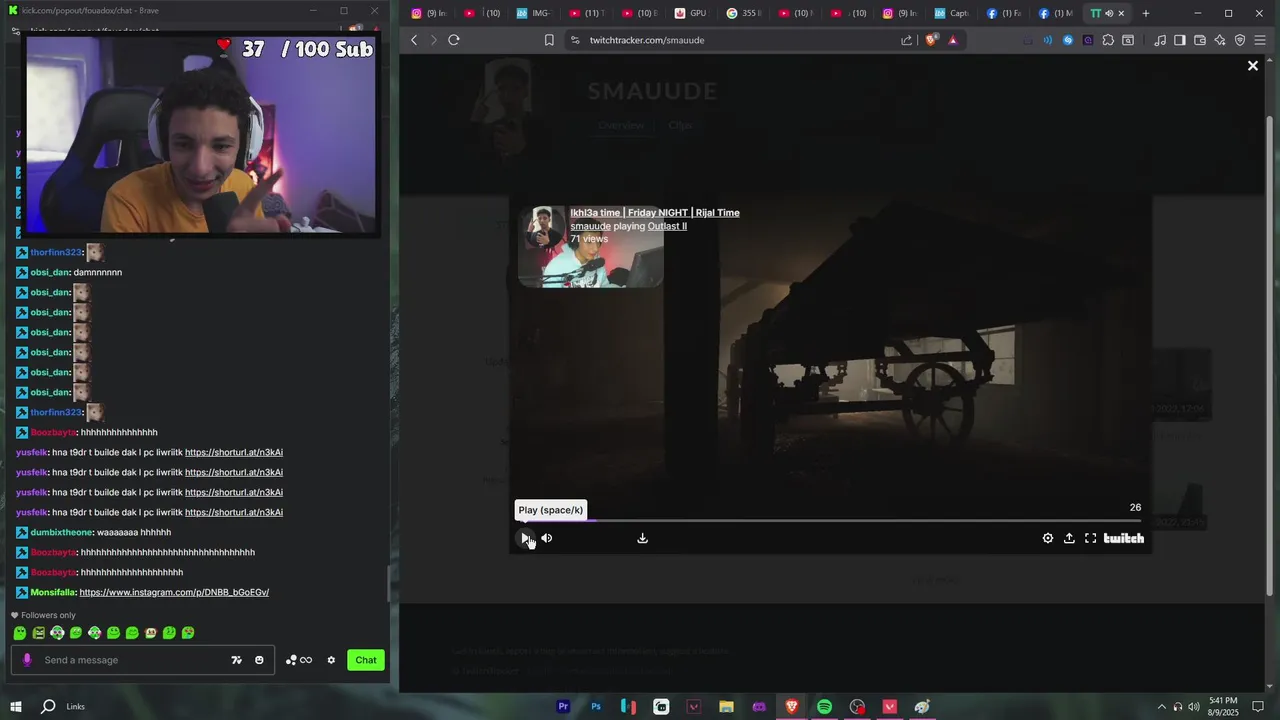
Task: Open Brave Wallet from the toolbar
Action: [1200, 40]
